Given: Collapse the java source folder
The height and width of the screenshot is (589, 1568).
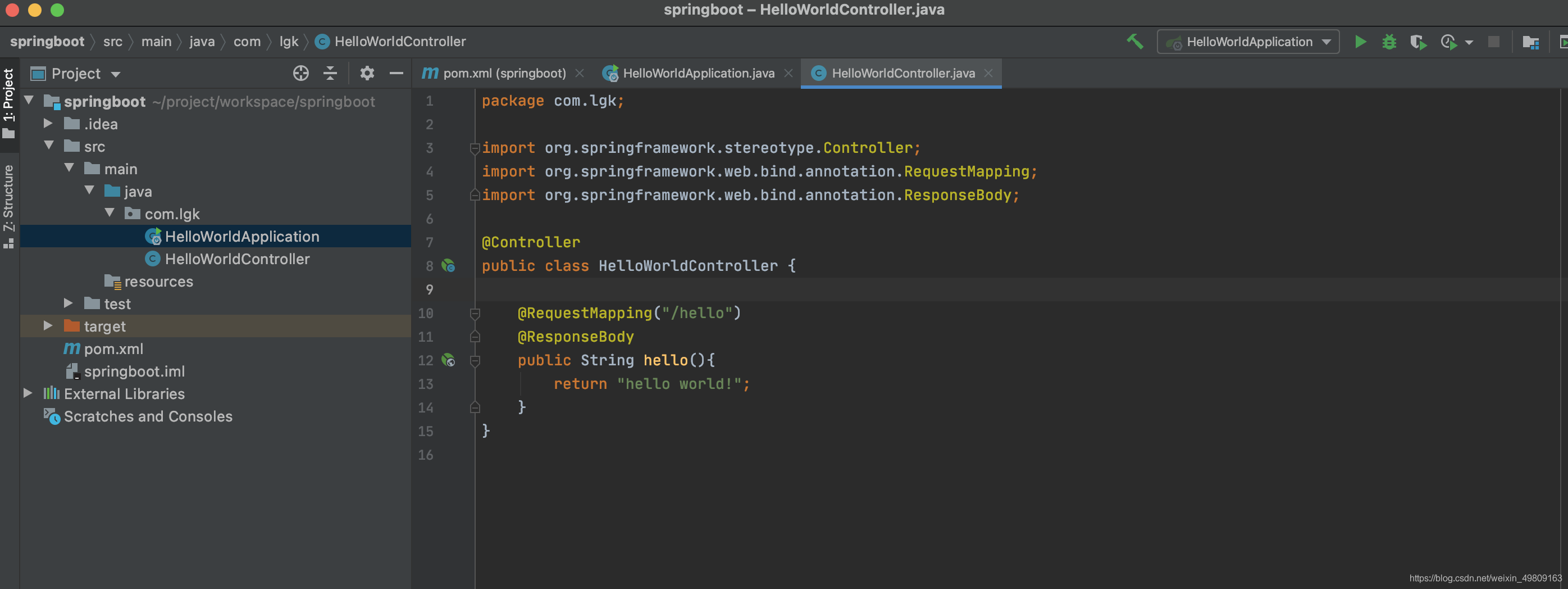Looking at the screenshot, I should pos(89,190).
